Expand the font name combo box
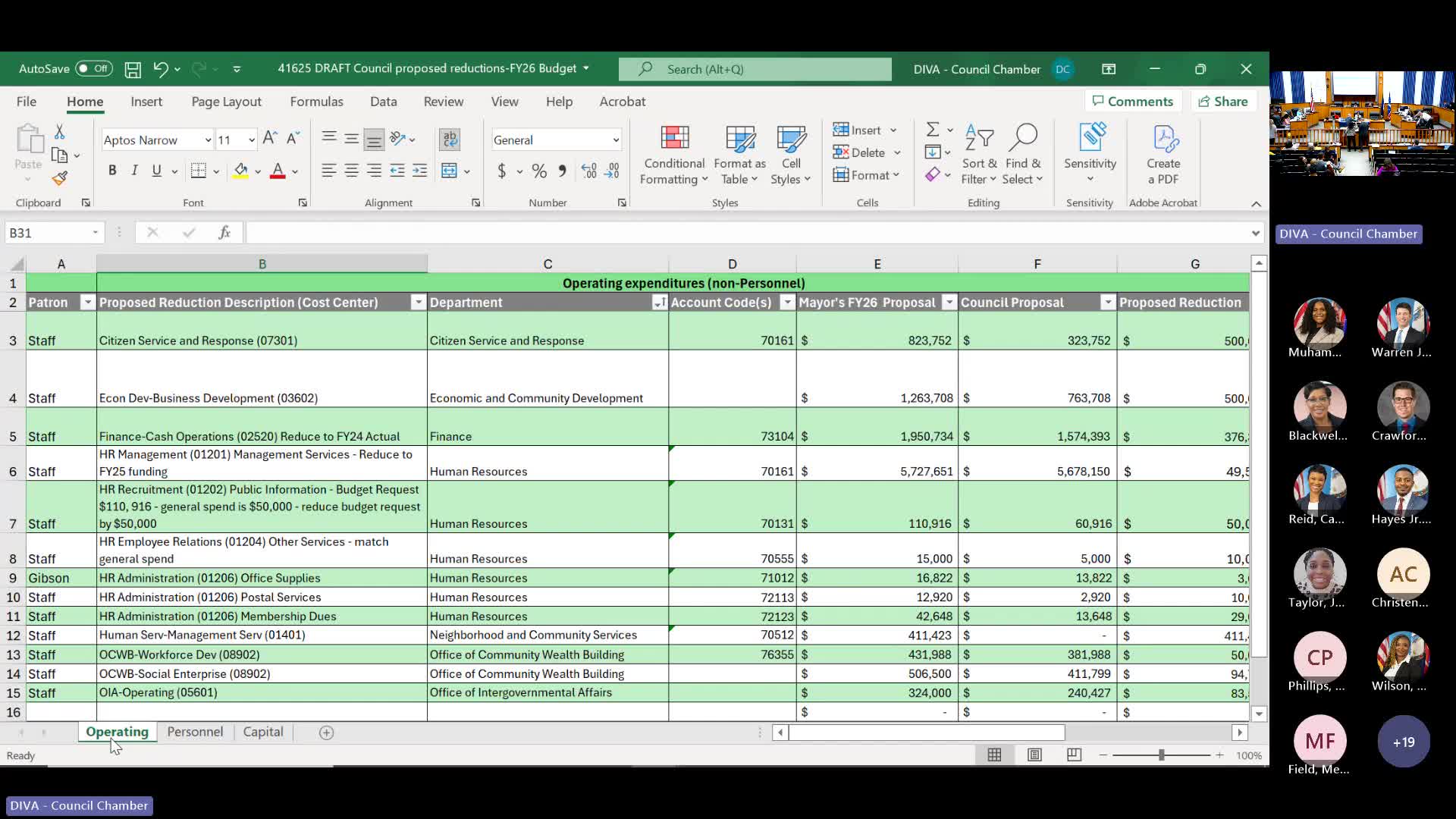The height and width of the screenshot is (819, 1456). [208, 140]
